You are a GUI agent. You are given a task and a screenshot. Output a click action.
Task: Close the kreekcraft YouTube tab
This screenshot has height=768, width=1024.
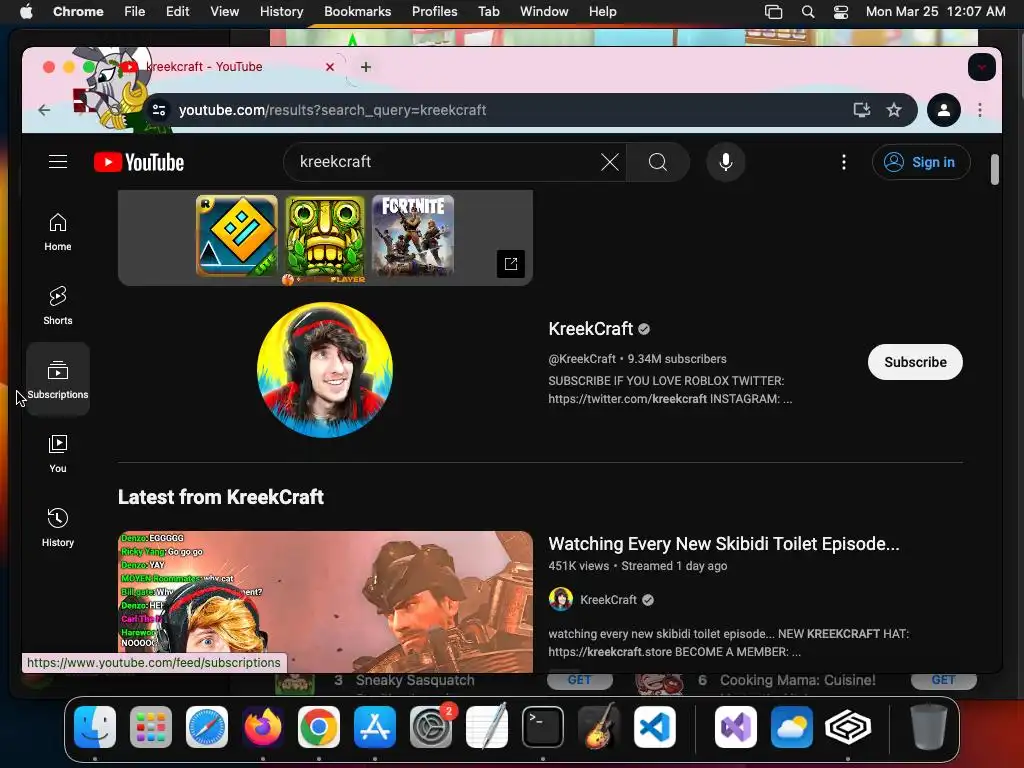coord(330,67)
